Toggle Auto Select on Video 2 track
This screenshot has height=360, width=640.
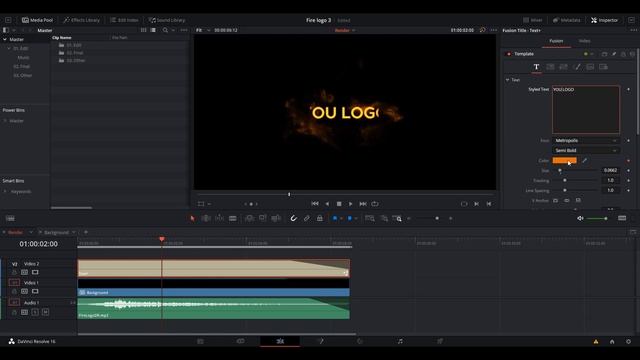coord(24,272)
